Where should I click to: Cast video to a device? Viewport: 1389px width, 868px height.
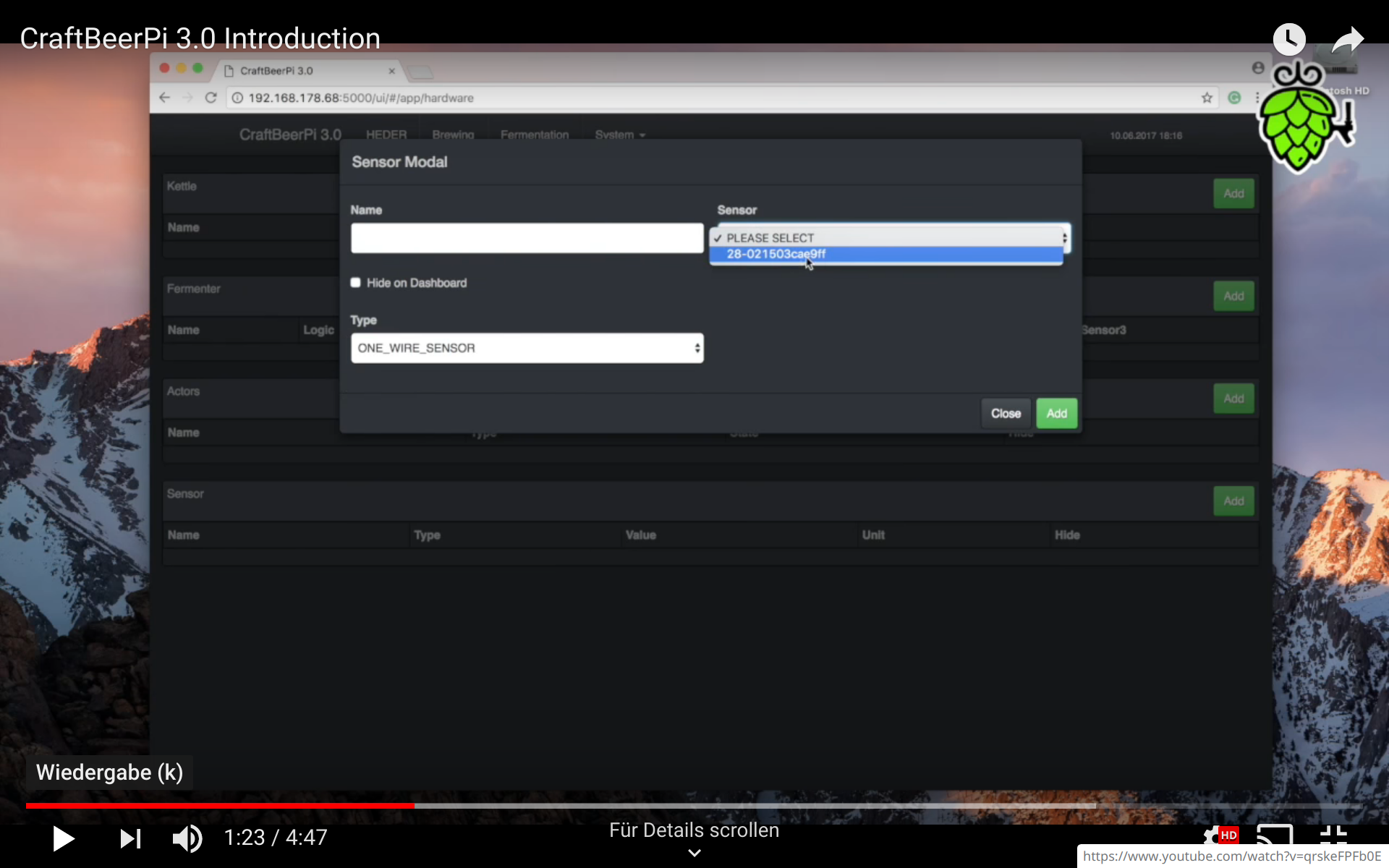[x=1274, y=835]
